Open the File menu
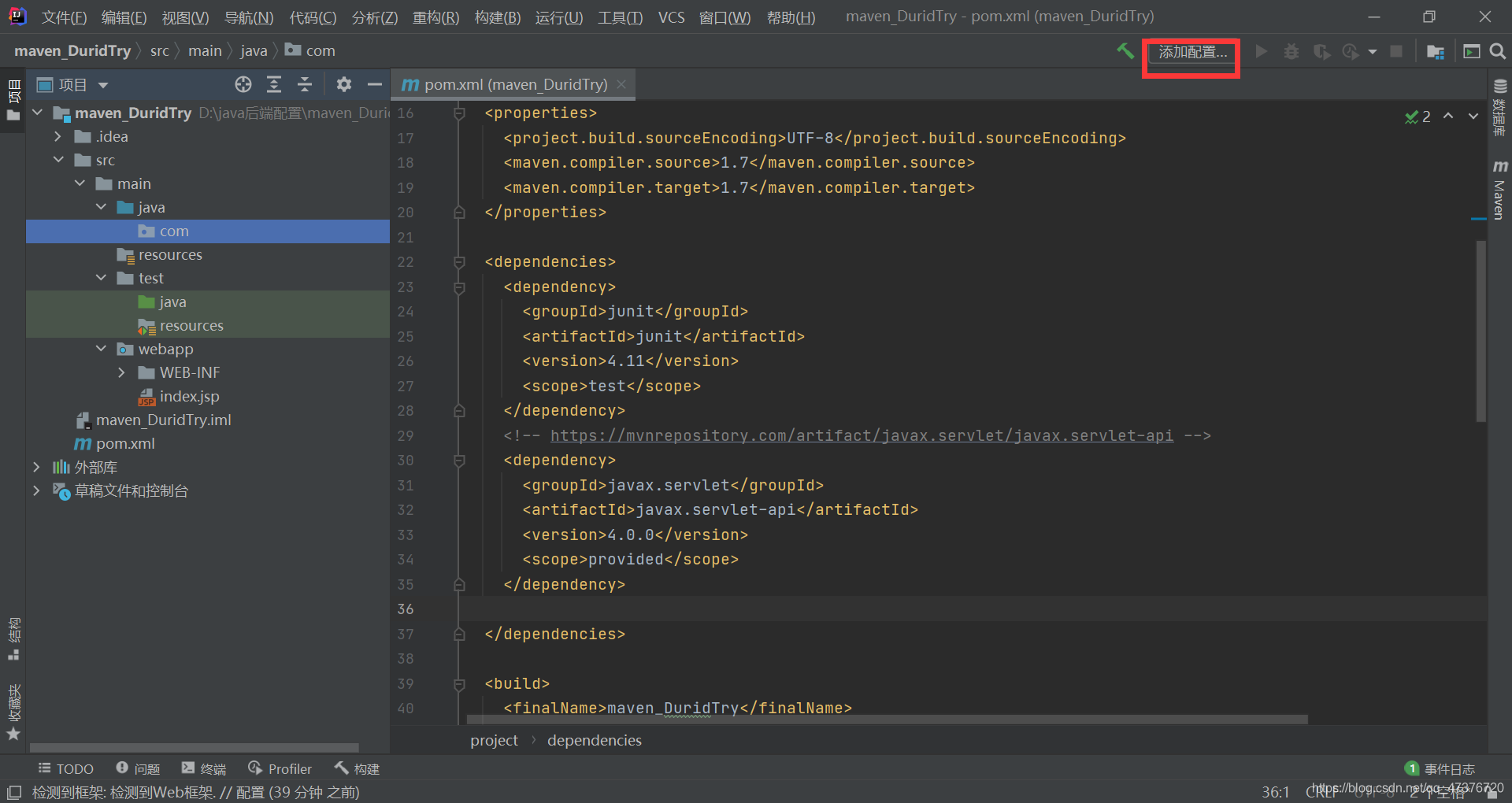Screen dimensions: 1512x803 64,17
